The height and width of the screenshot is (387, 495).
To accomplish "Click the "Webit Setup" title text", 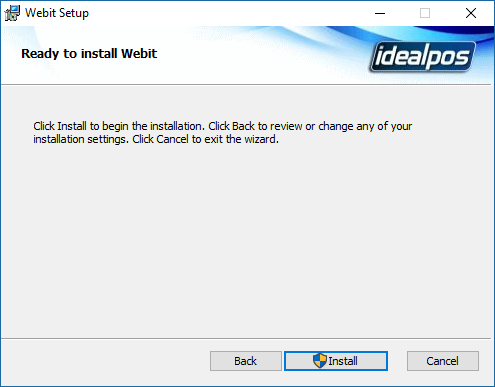I will pyautogui.click(x=57, y=13).
